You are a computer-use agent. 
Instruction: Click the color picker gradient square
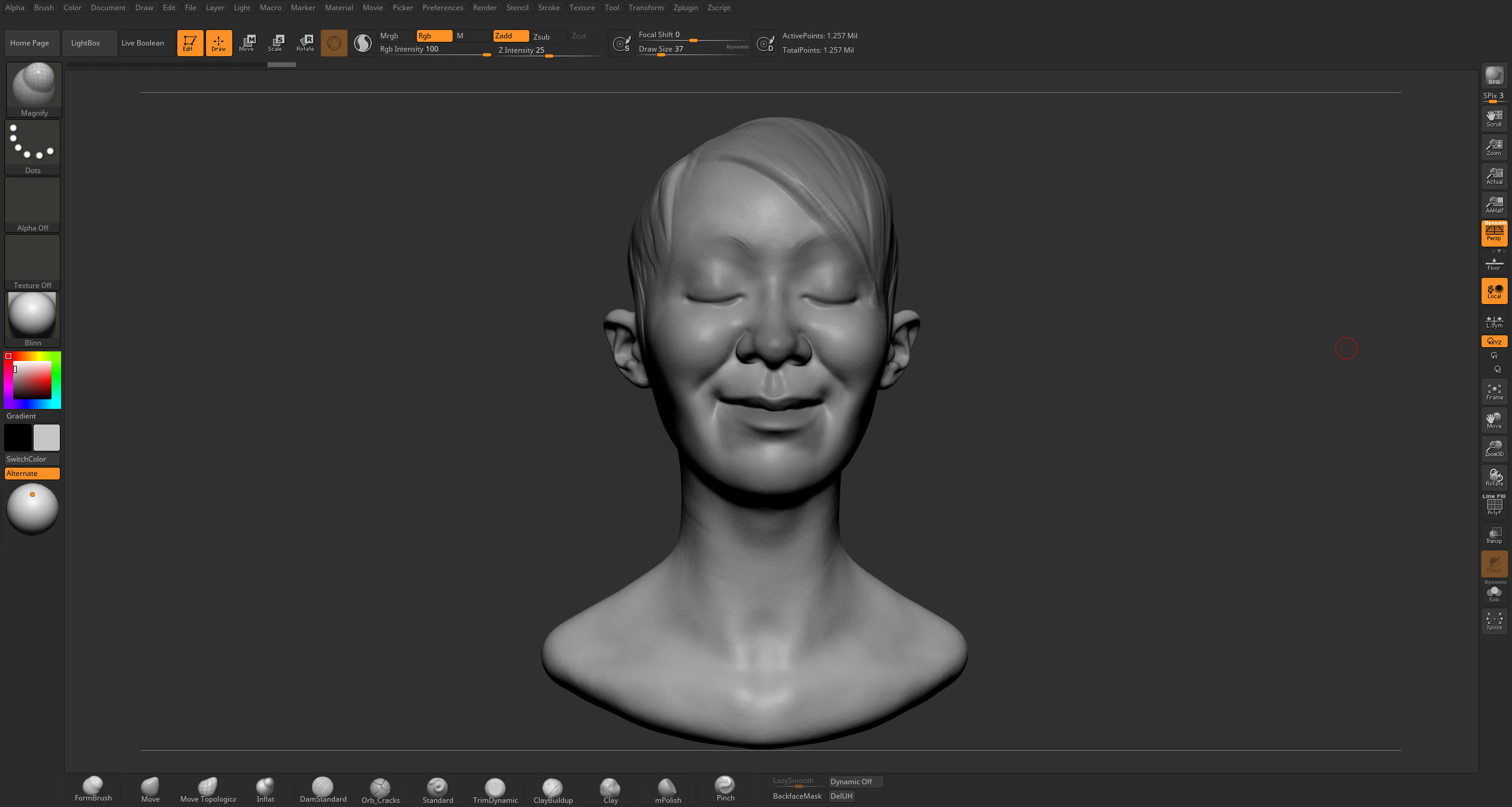[x=32, y=380]
